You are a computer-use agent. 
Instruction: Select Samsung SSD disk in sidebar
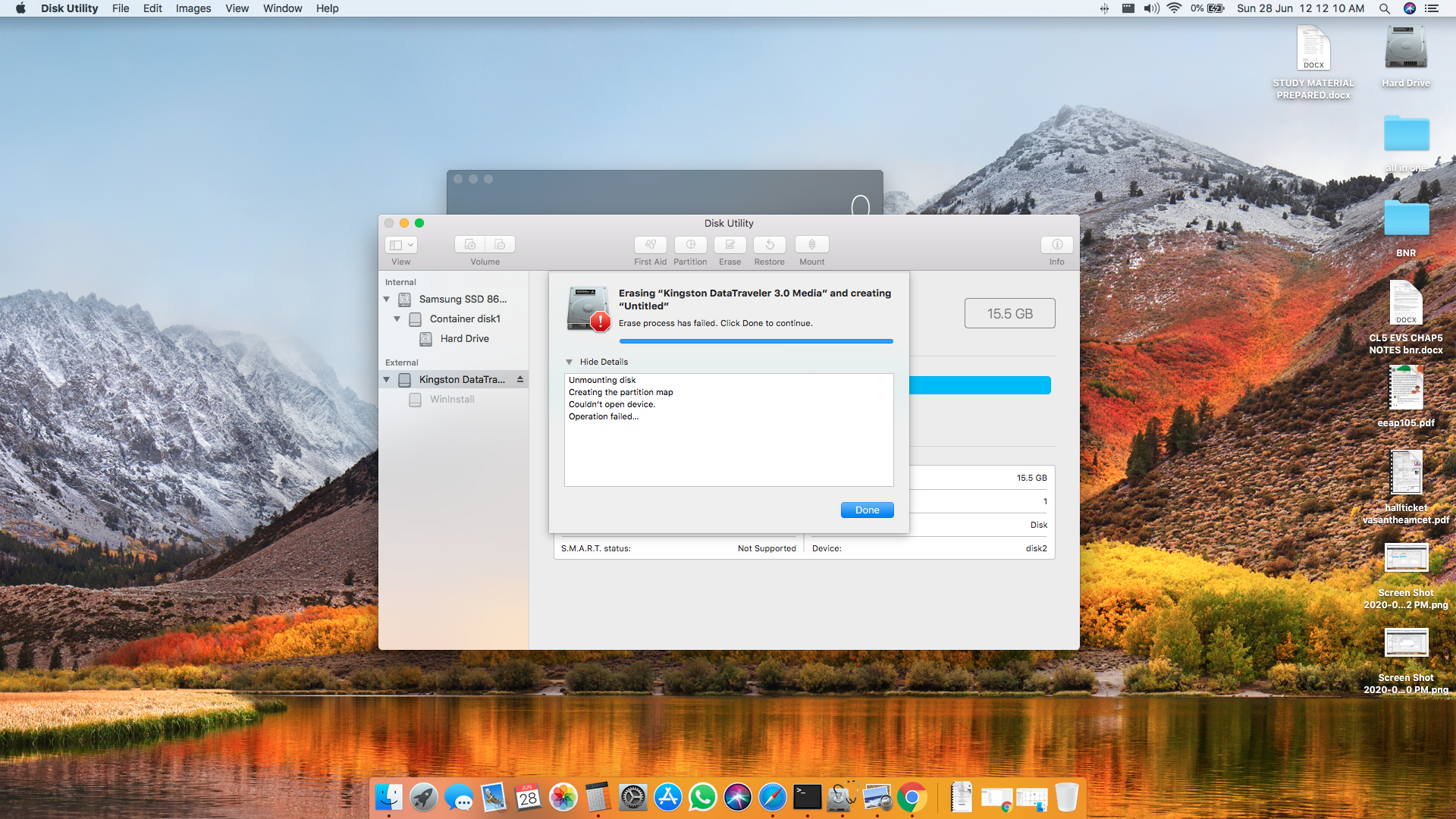[453, 300]
